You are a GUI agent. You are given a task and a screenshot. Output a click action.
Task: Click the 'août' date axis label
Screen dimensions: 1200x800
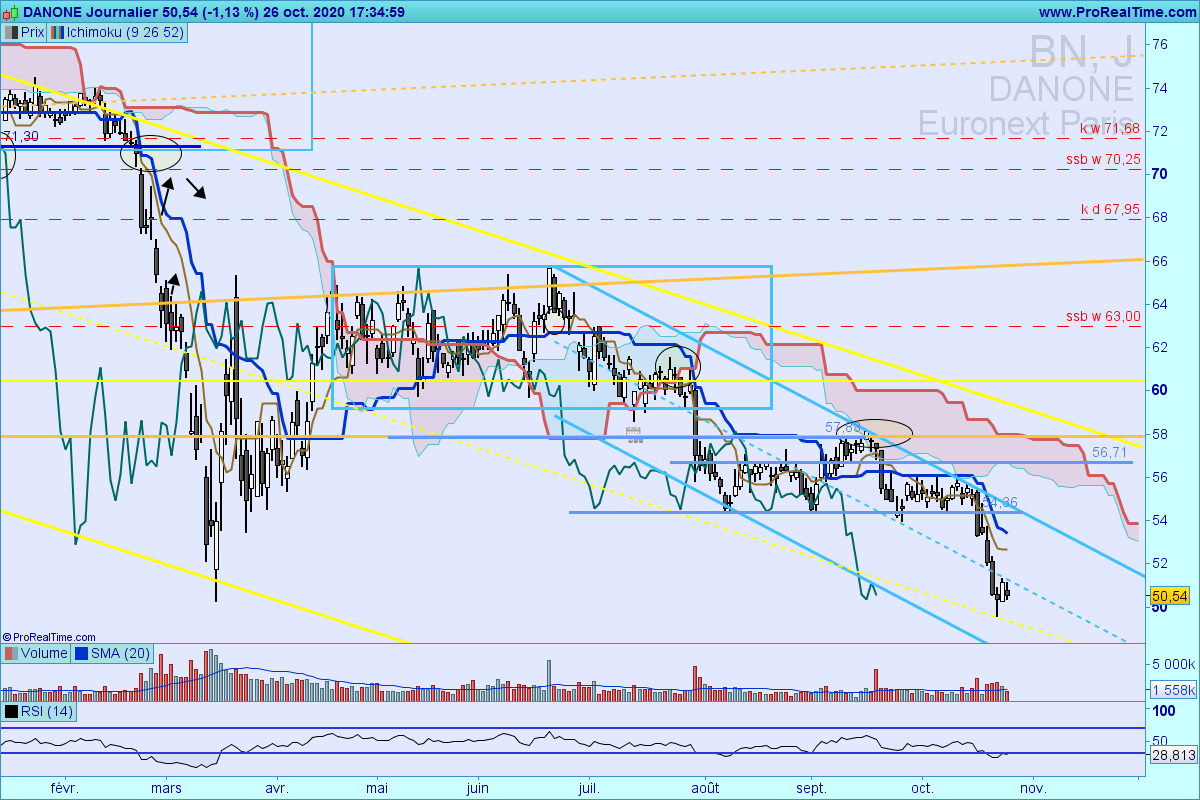(x=705, y=788)
